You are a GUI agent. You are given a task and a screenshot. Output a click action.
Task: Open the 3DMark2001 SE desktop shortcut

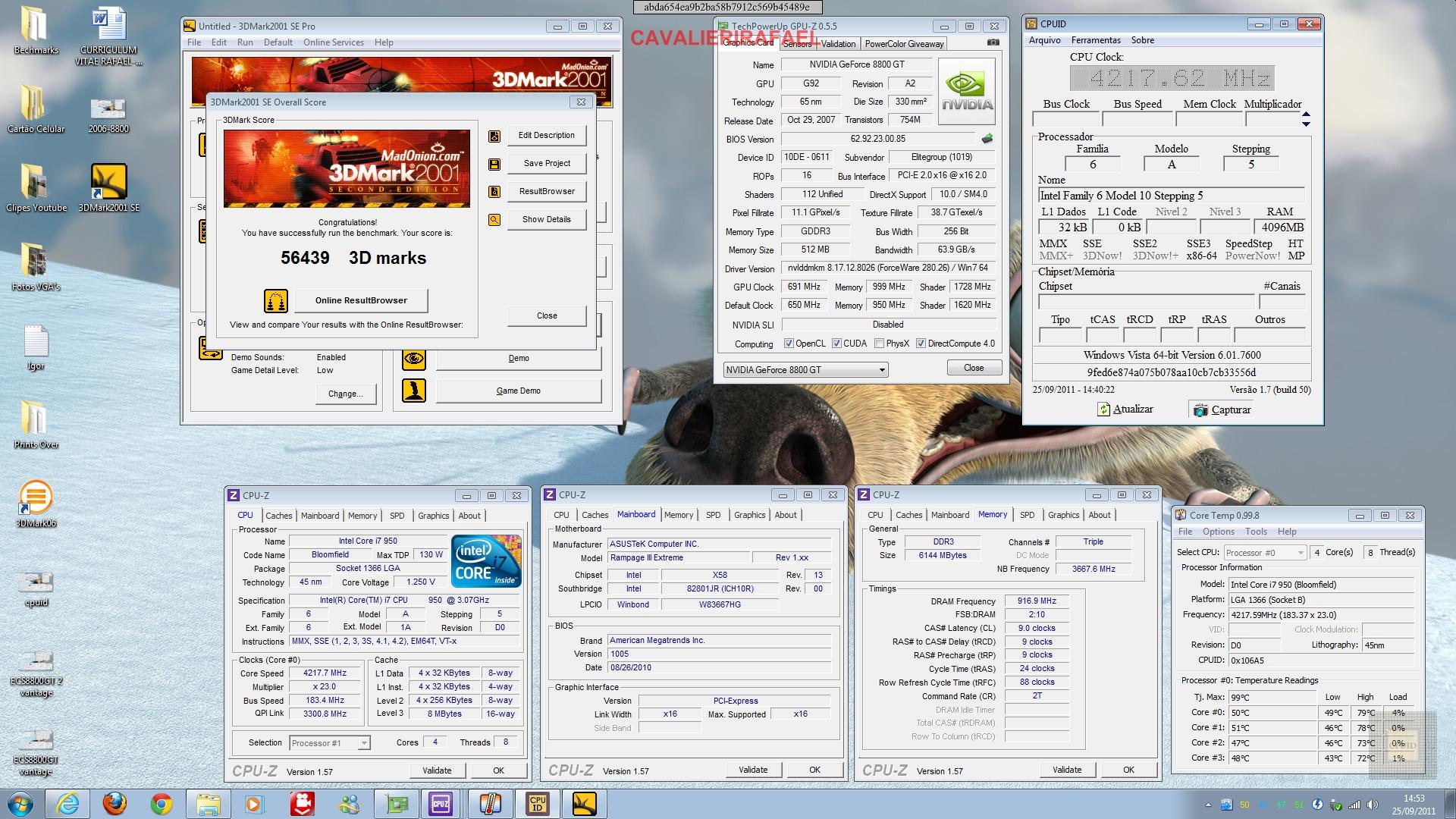109,187
